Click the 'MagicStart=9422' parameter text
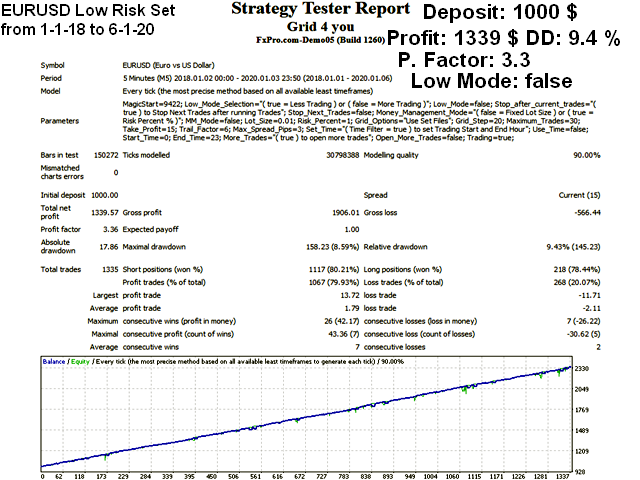This screenshot has height=480, width=640. (x=152, y=104)
